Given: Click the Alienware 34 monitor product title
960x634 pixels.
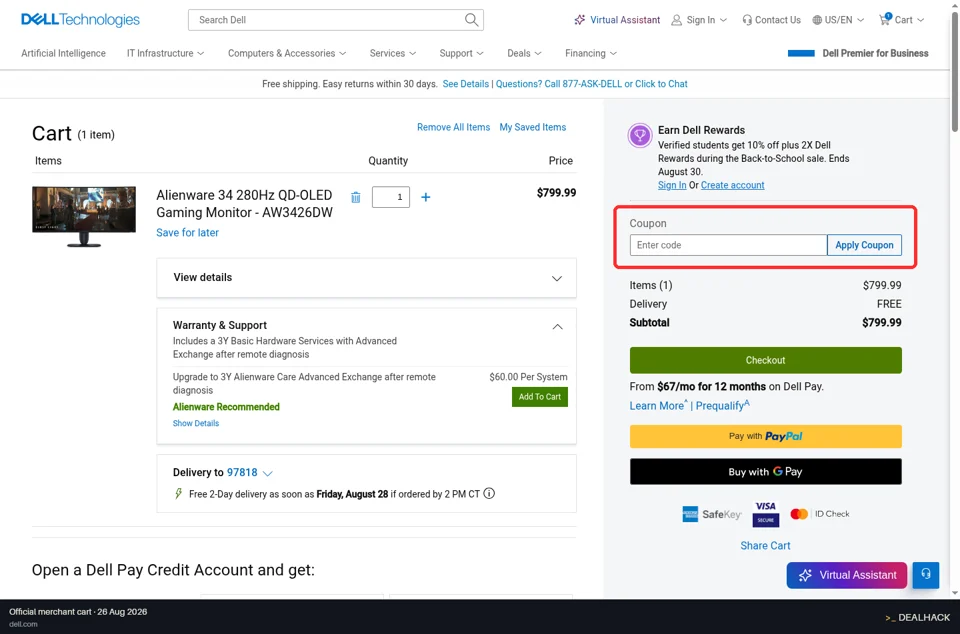Looking at the screenshot, I should [244, 204].
